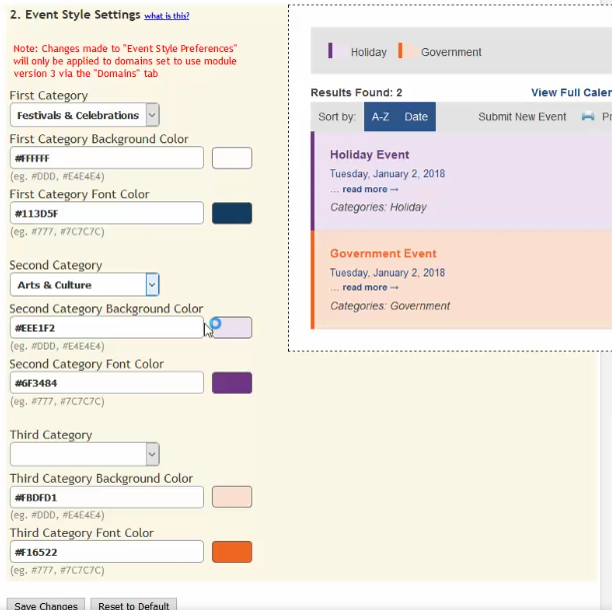Click Second Category Font Color input #6F3484
Viewport: 612px width, 610px height.
(x=107, y=382)
